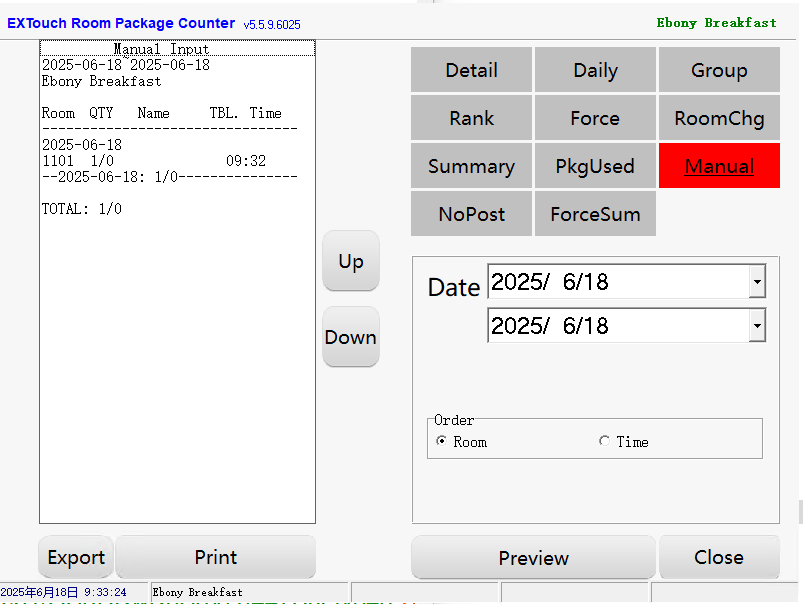Open the Detail report

[471, 70]
